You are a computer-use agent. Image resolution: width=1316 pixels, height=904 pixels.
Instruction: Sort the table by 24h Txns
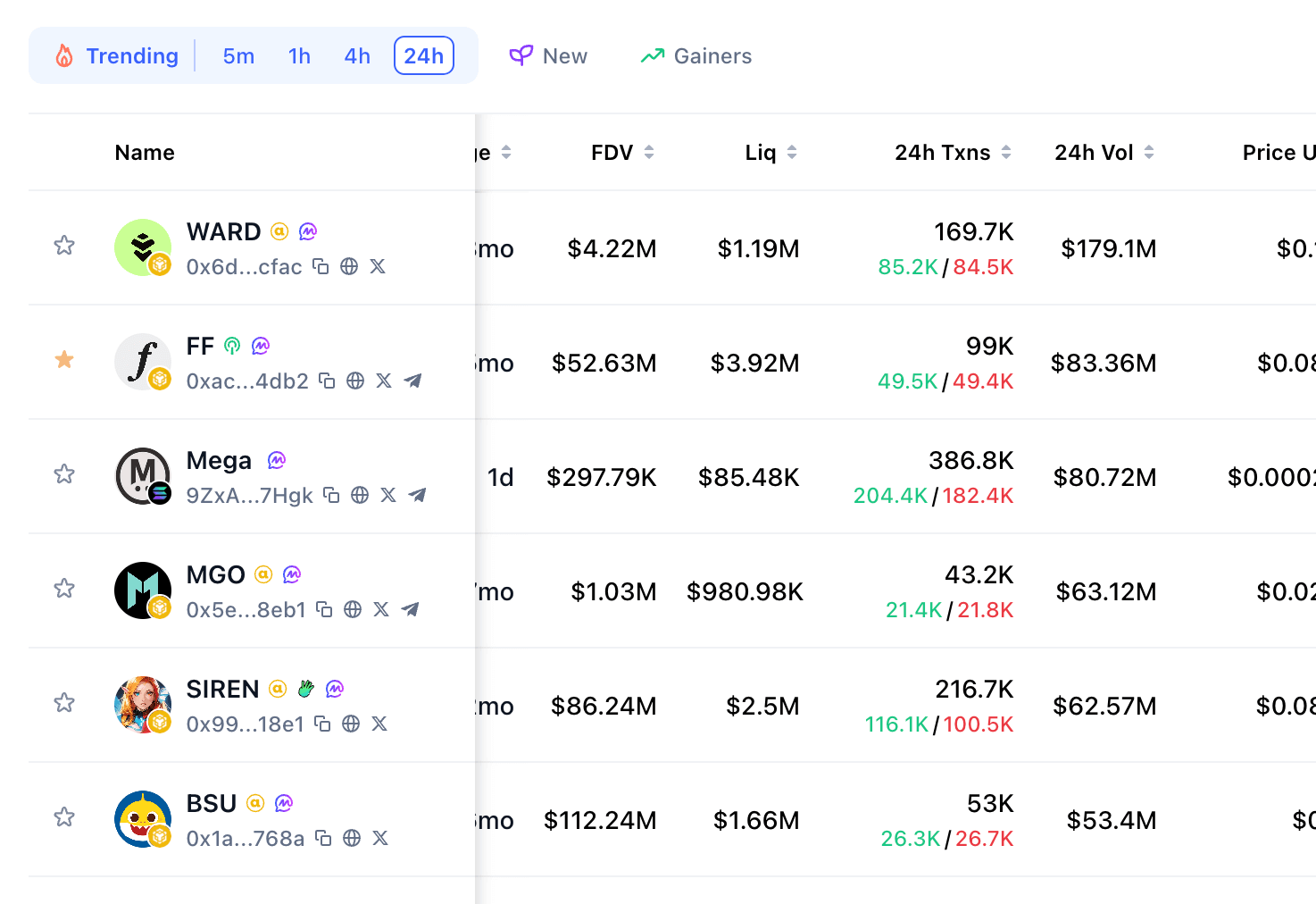(953, 153)
